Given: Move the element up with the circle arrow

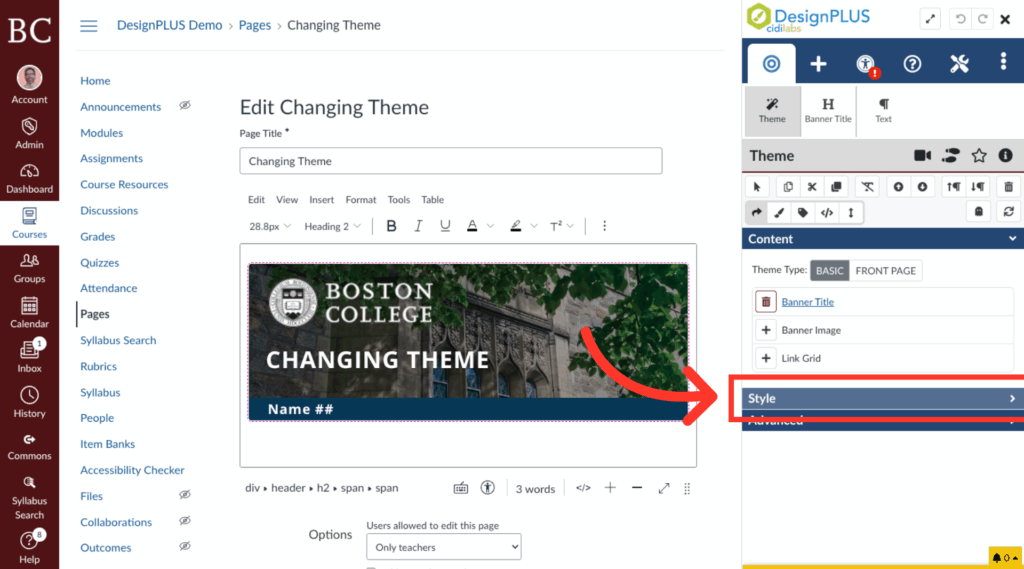Looking at the screenshot, I should (899, 187).
